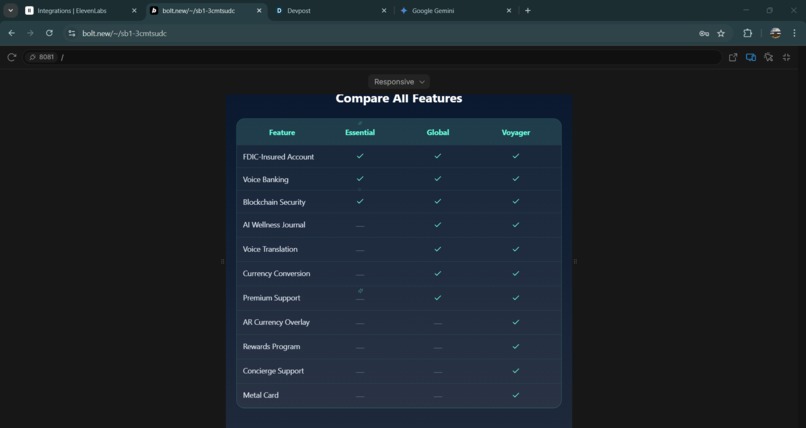Close the Integrations | ElevenLabs tab
Image resolution: width=806 pixels, height=428 pixels.
[134, 10]
